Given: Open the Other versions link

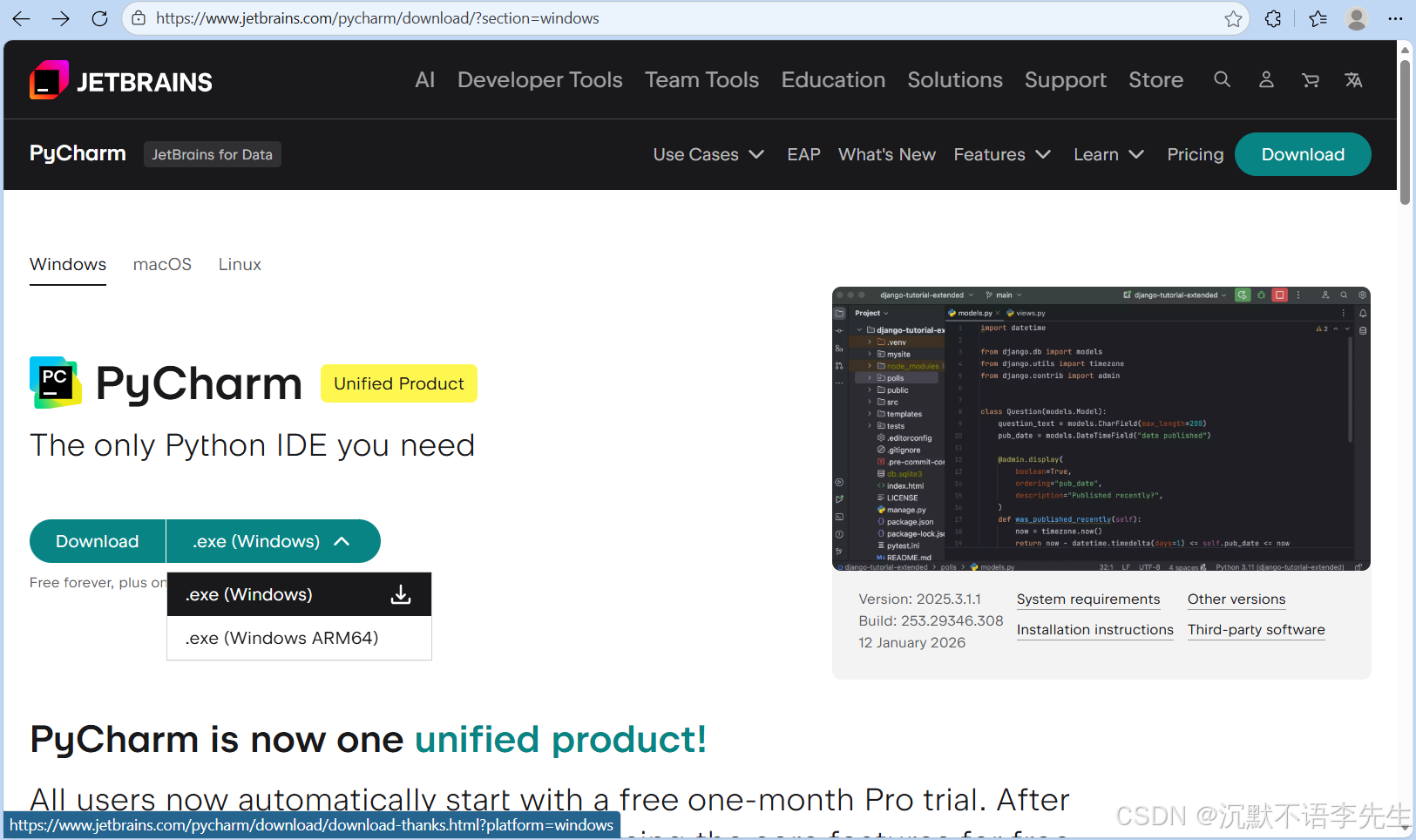Looking at the screenshot, I should coord(1236,600).
